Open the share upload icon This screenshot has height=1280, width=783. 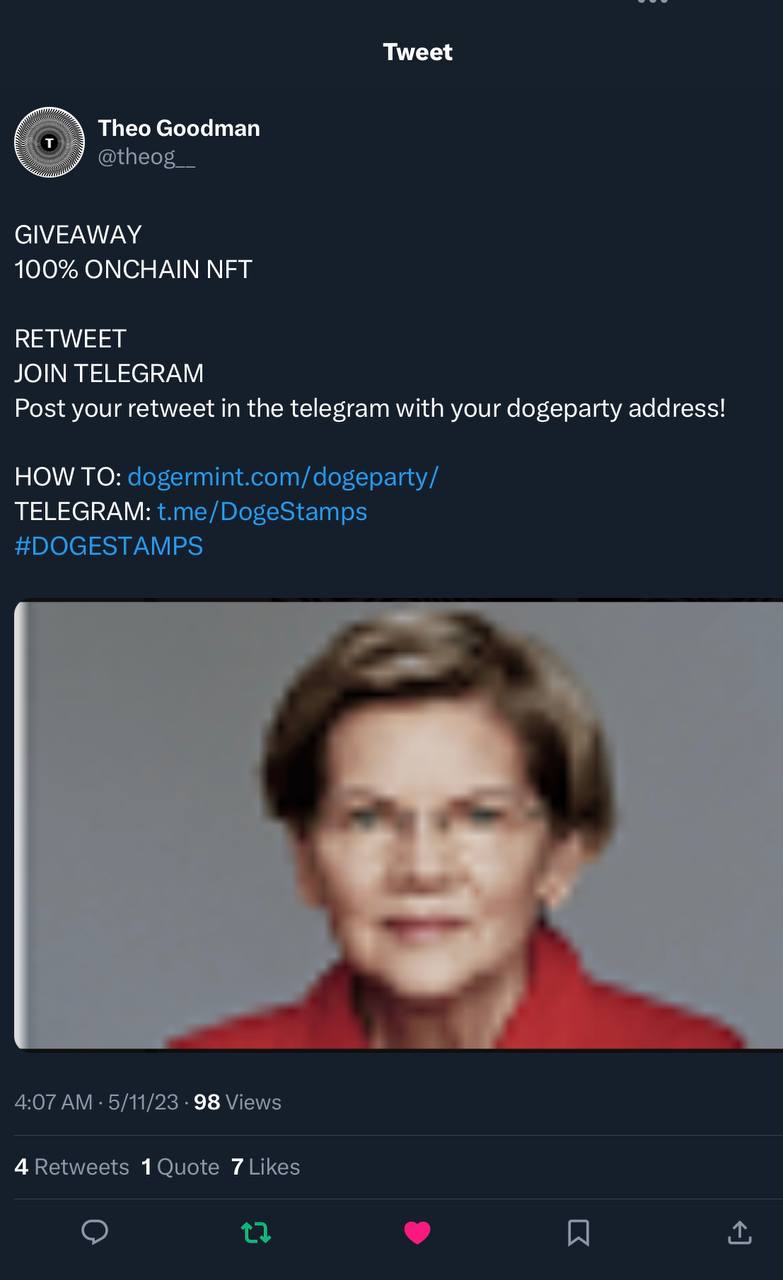(739, 1232)
